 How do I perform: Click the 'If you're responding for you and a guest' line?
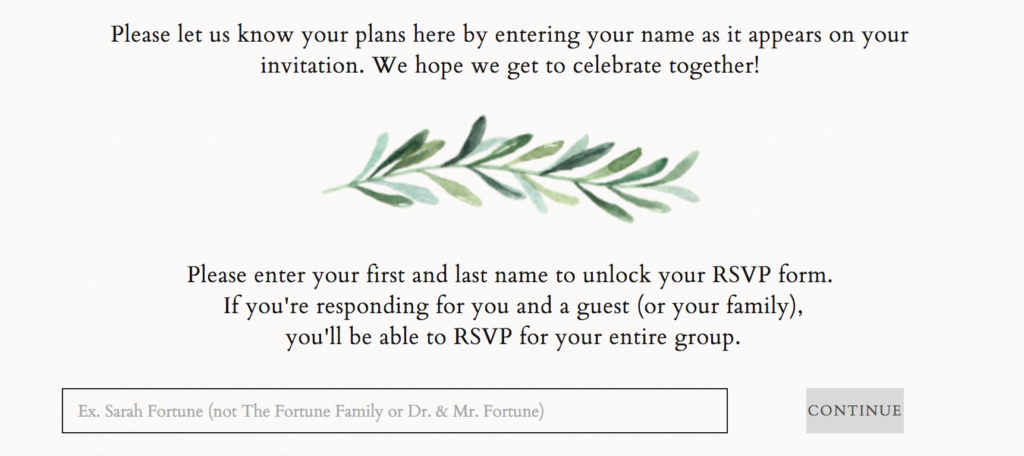(x=513, y=306)
